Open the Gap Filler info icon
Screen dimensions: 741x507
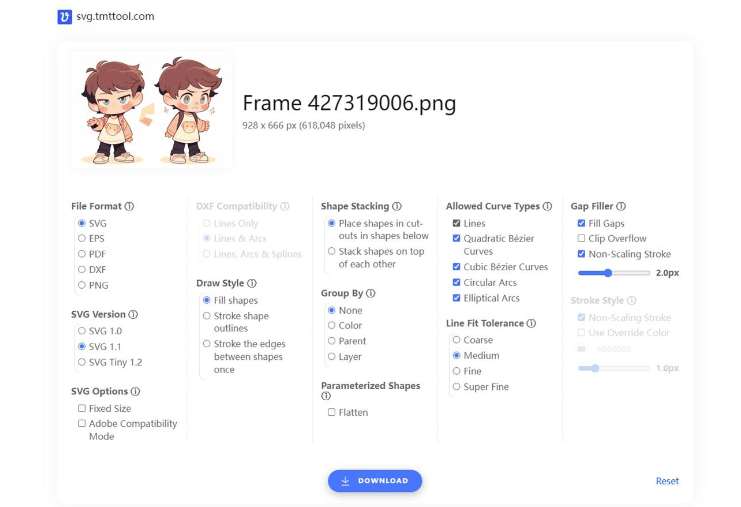[x=621, y=206]
